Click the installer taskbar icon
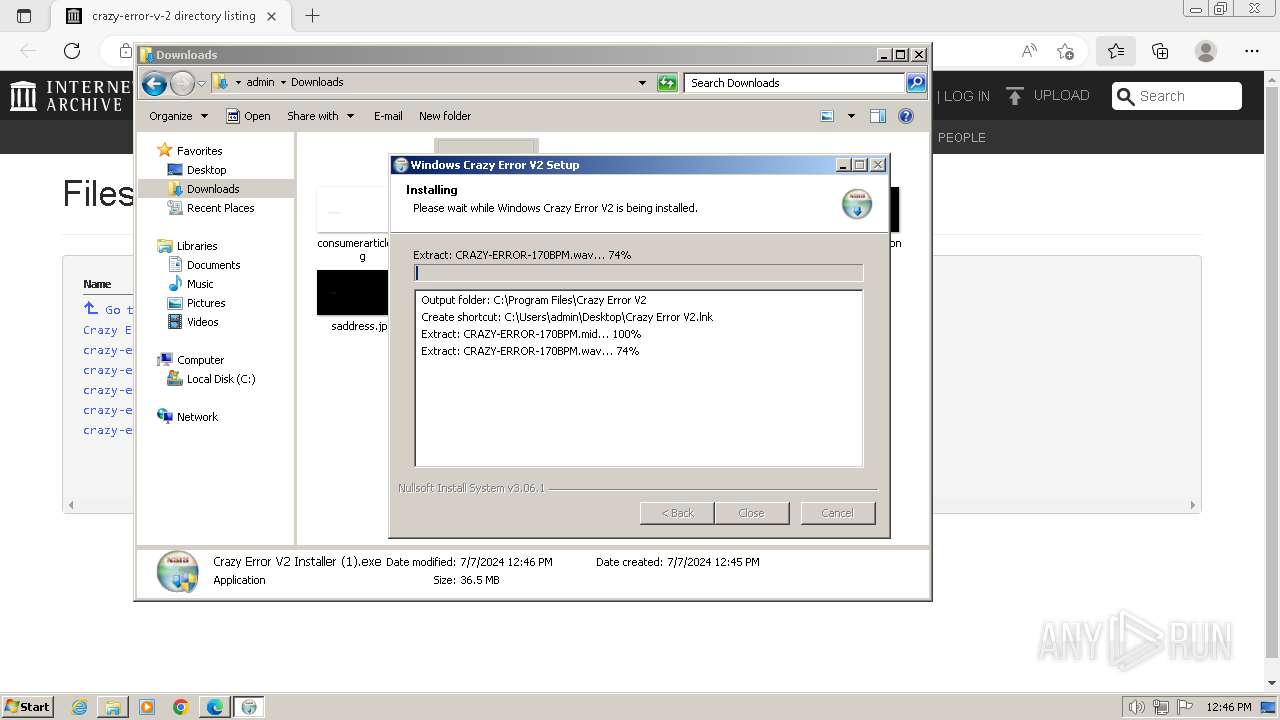The width and height of the screenshot is (1280, 720). tap(249, 707)
